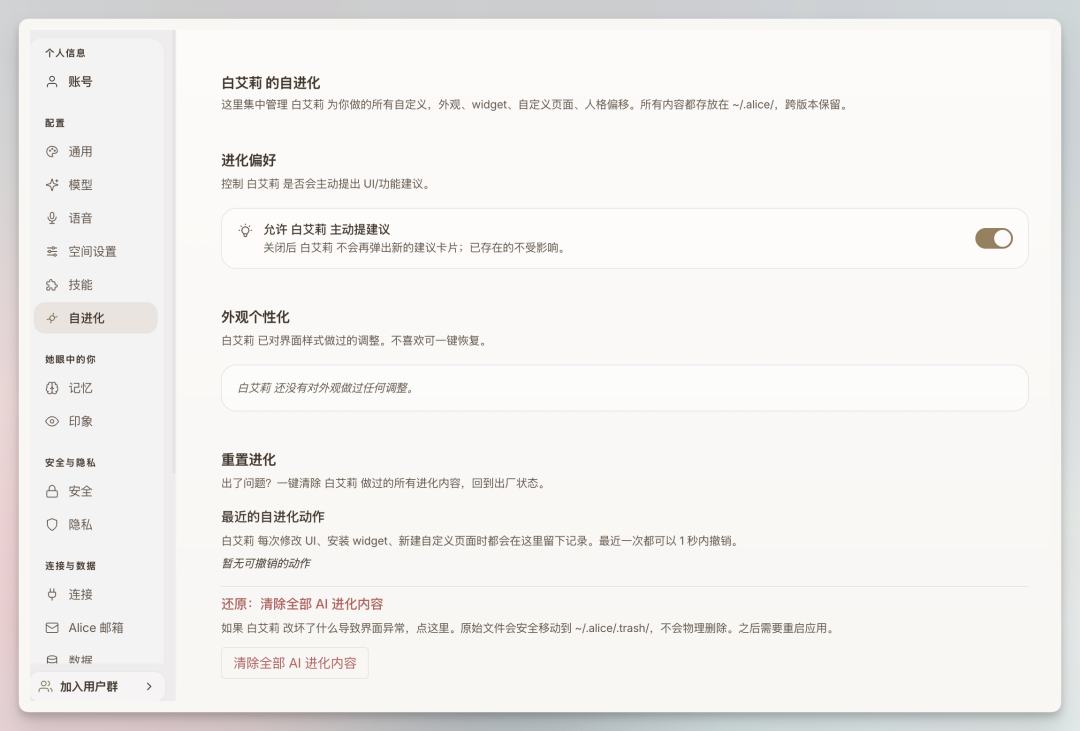
Task: Click the 进化偏好 section heading
Action: click(x=249, y=160)
